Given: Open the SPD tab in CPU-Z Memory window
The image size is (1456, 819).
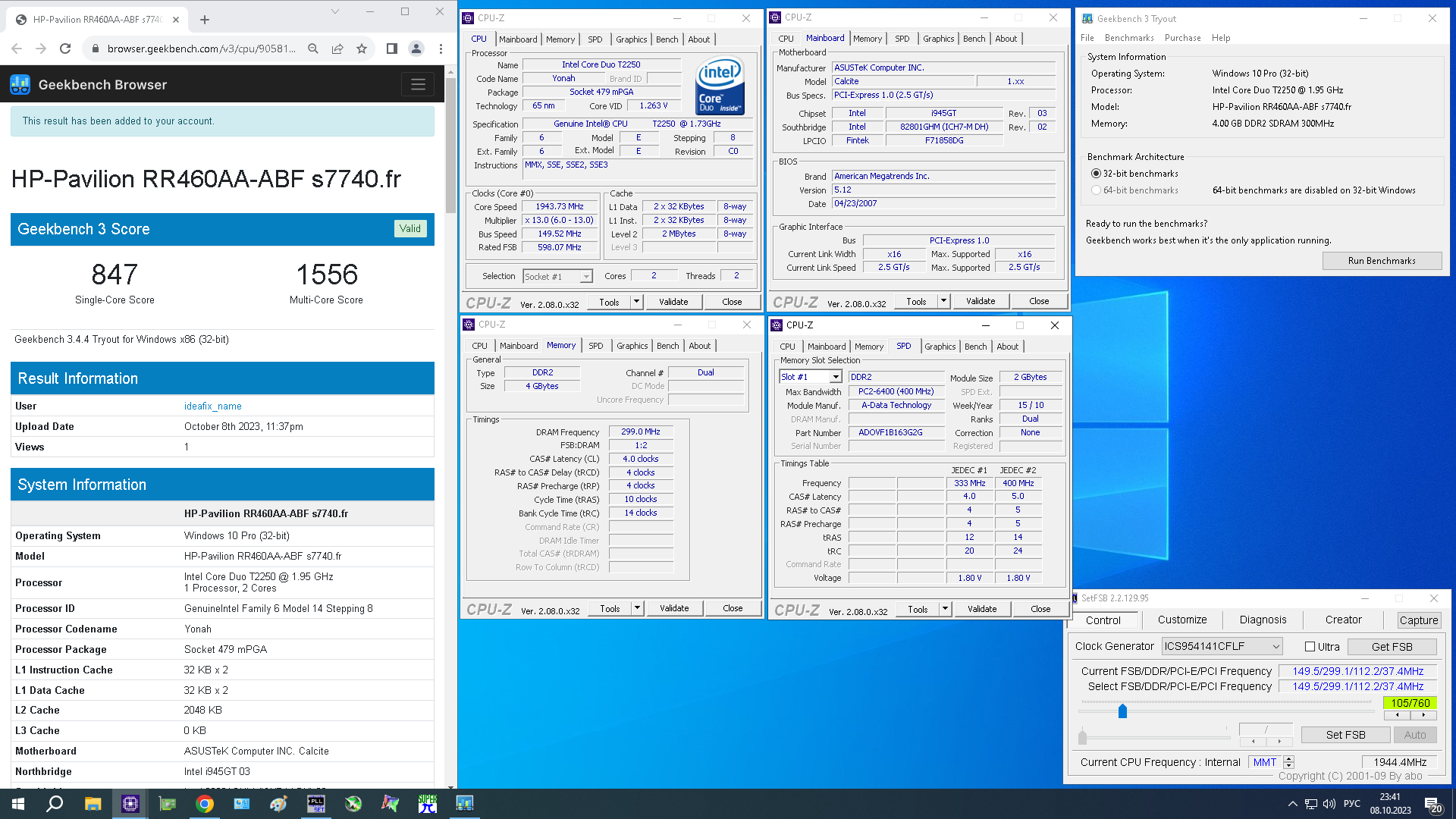Looking at the screenshot, I should click(x=596, y=346).
